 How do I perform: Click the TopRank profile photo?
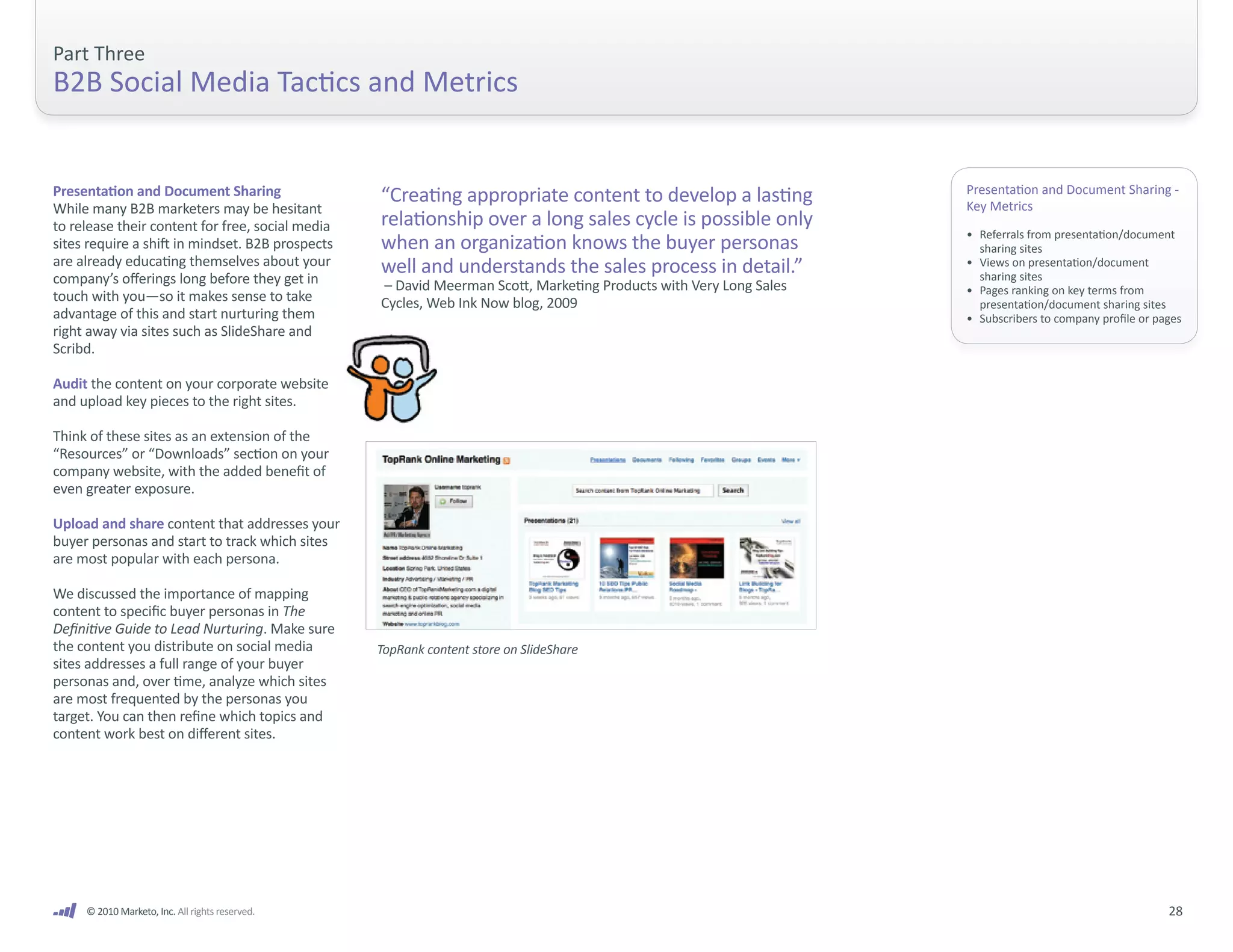pyautogui.click(x=406, y=507)
